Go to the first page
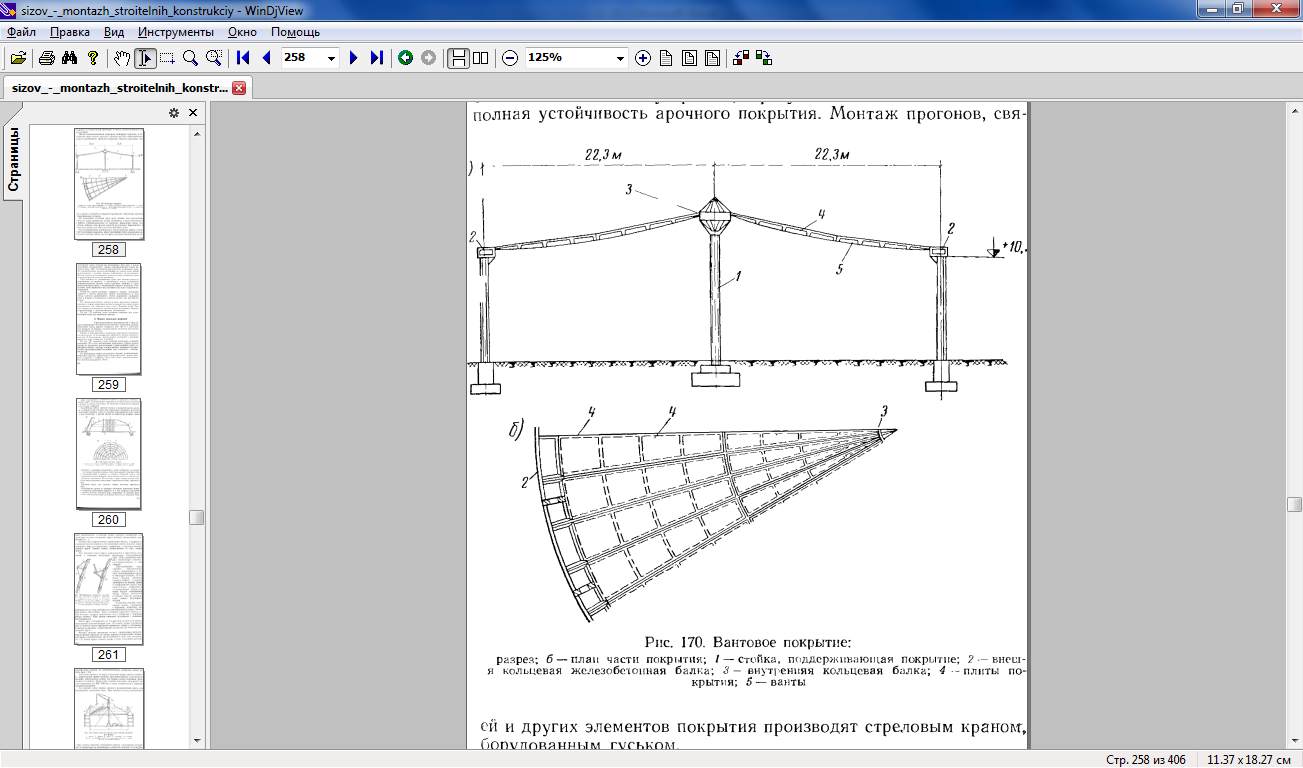The image size is (1303, 768). pos(243,58)
